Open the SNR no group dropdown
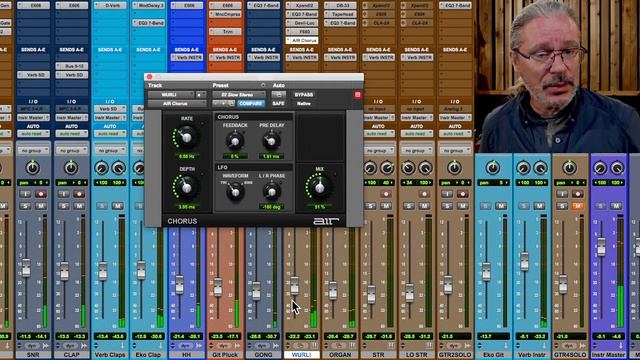Image resolution: width=640 pixels, height=360 pixels. pyautogui.click(x=33, y=151)
